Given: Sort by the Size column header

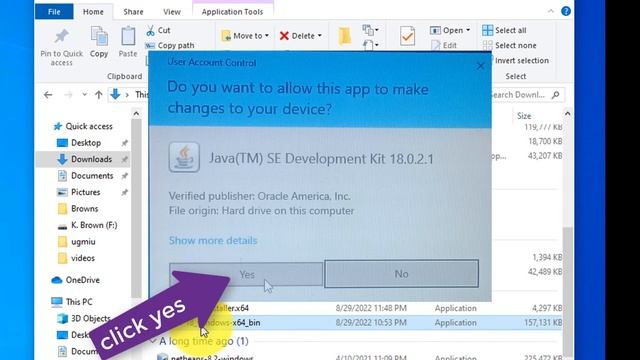Looking at the screenshot, I should click(x=524, y=116).
